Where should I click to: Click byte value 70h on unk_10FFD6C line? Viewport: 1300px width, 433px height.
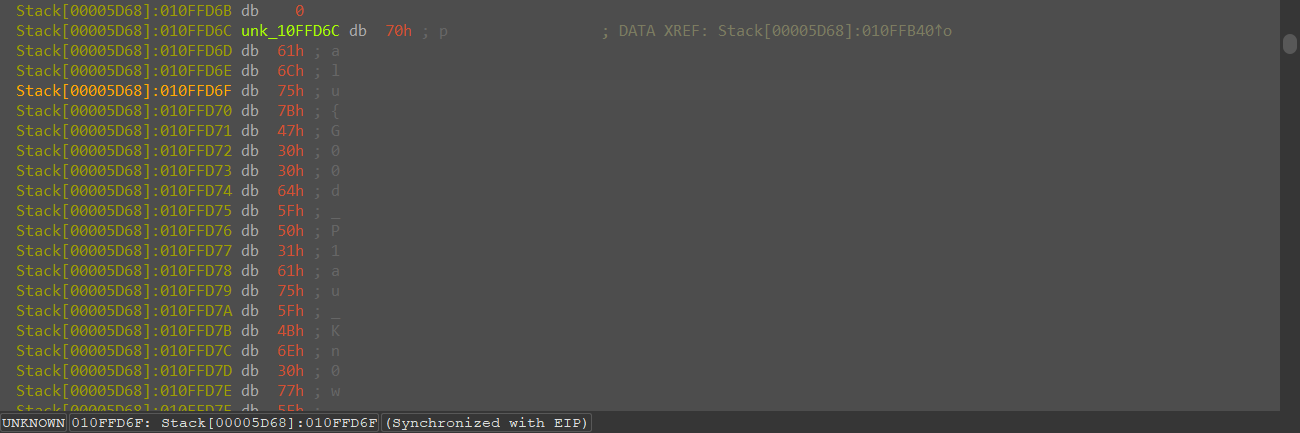[x=398, y=31]
